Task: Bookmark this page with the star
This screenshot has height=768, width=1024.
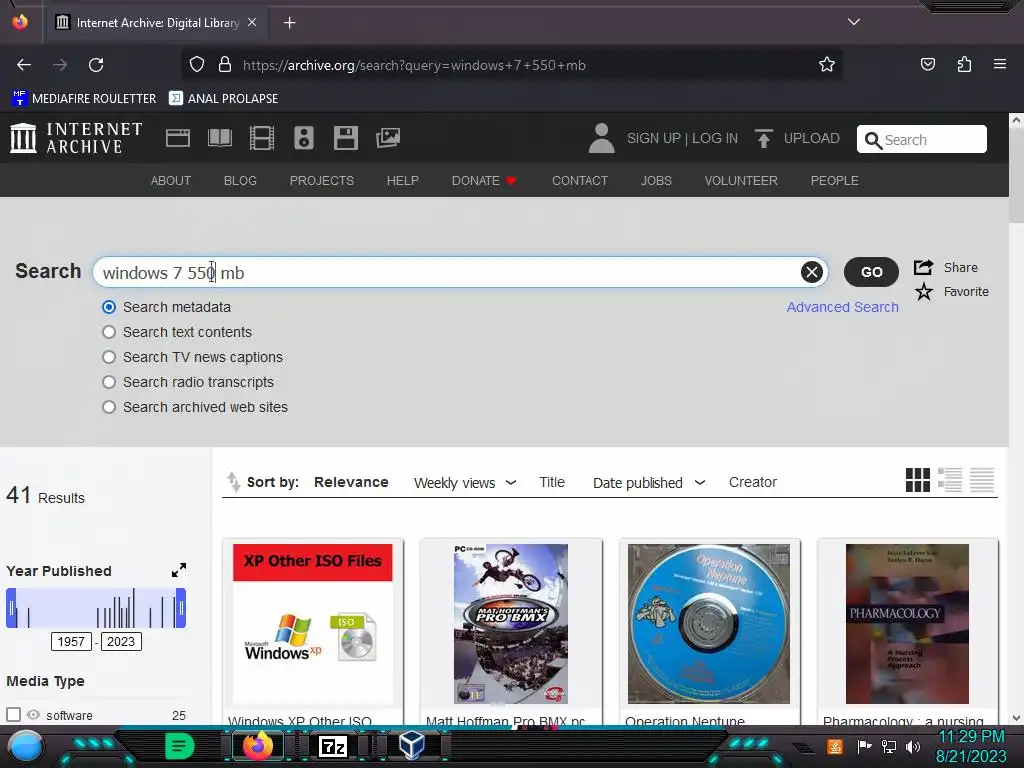Action: click(x=827, y=65)
